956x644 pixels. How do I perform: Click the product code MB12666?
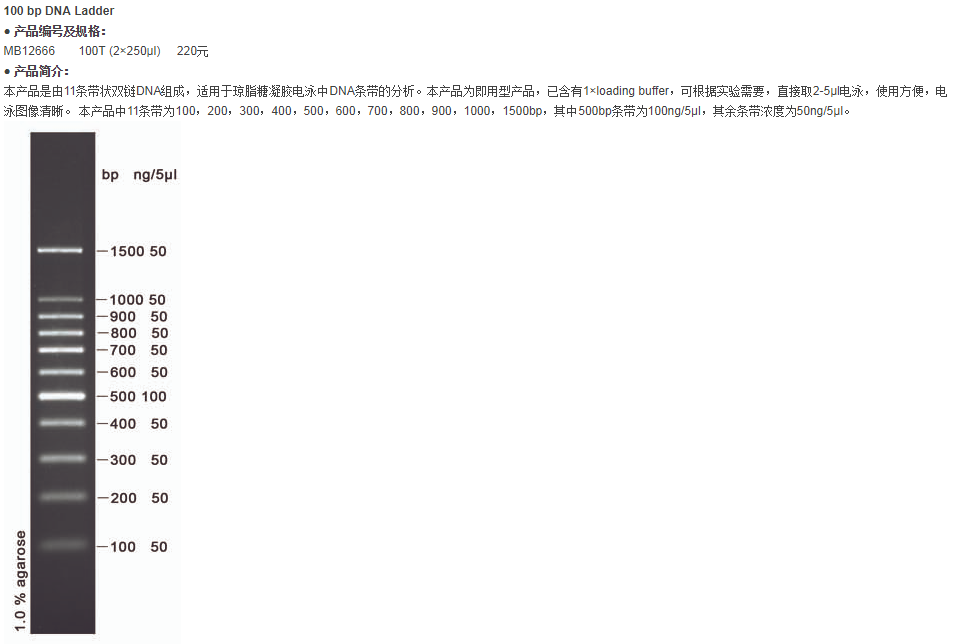pyautogui.click(x=30, y=51)
